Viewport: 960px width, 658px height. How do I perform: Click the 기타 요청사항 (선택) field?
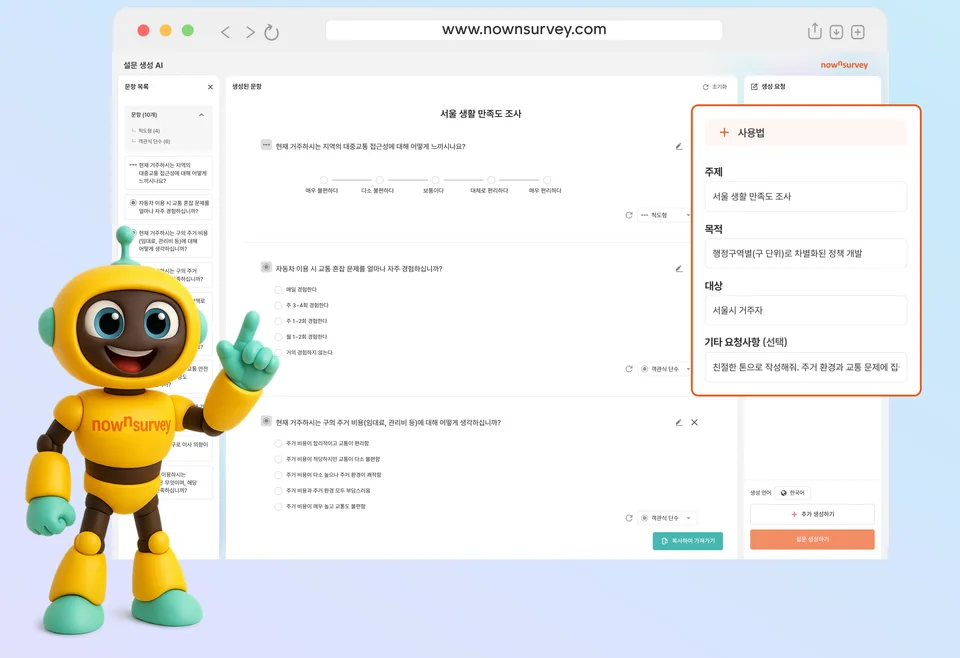coord(805,367)
